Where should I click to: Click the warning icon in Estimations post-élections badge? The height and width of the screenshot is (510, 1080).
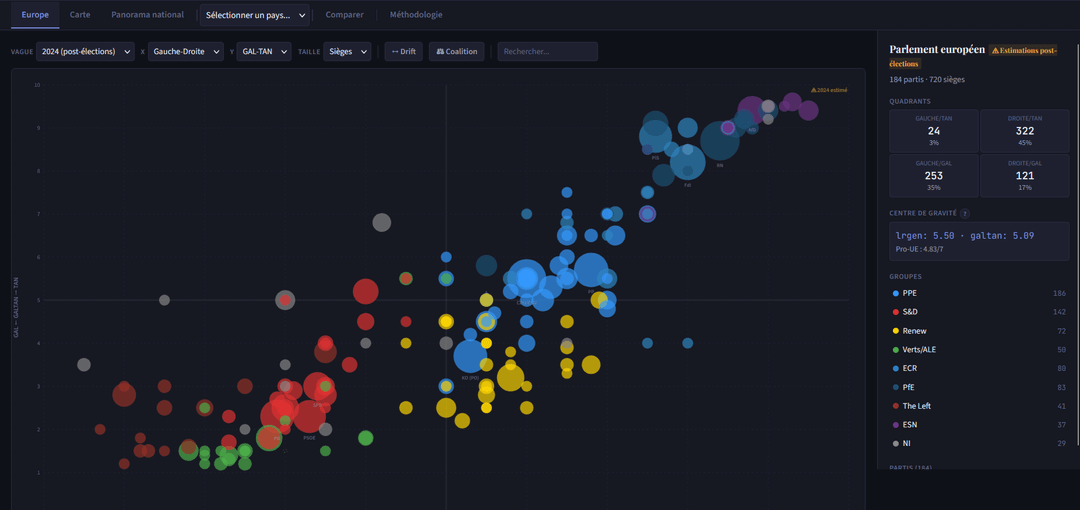pyautogui.click(x=995, y=50)
